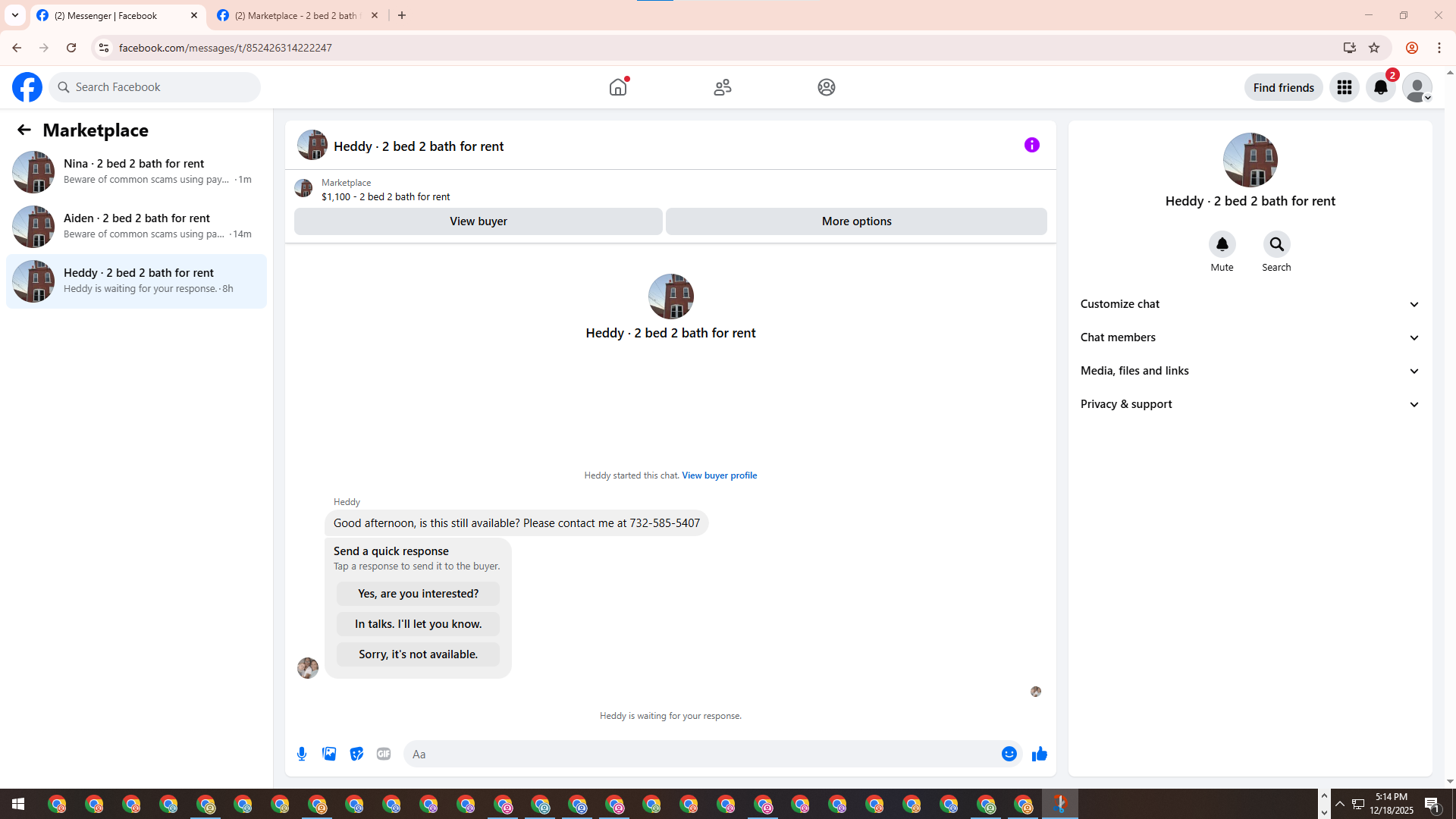Viewport: 1456px width, 819px height.
Task: Open More options for this listing
Action: pos(857,221)
